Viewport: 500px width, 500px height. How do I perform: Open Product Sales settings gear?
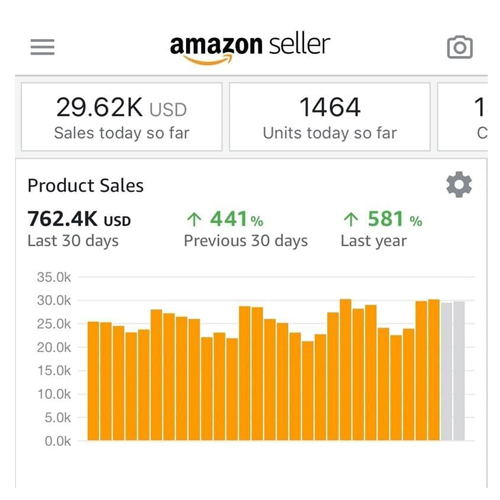(459, 184)
